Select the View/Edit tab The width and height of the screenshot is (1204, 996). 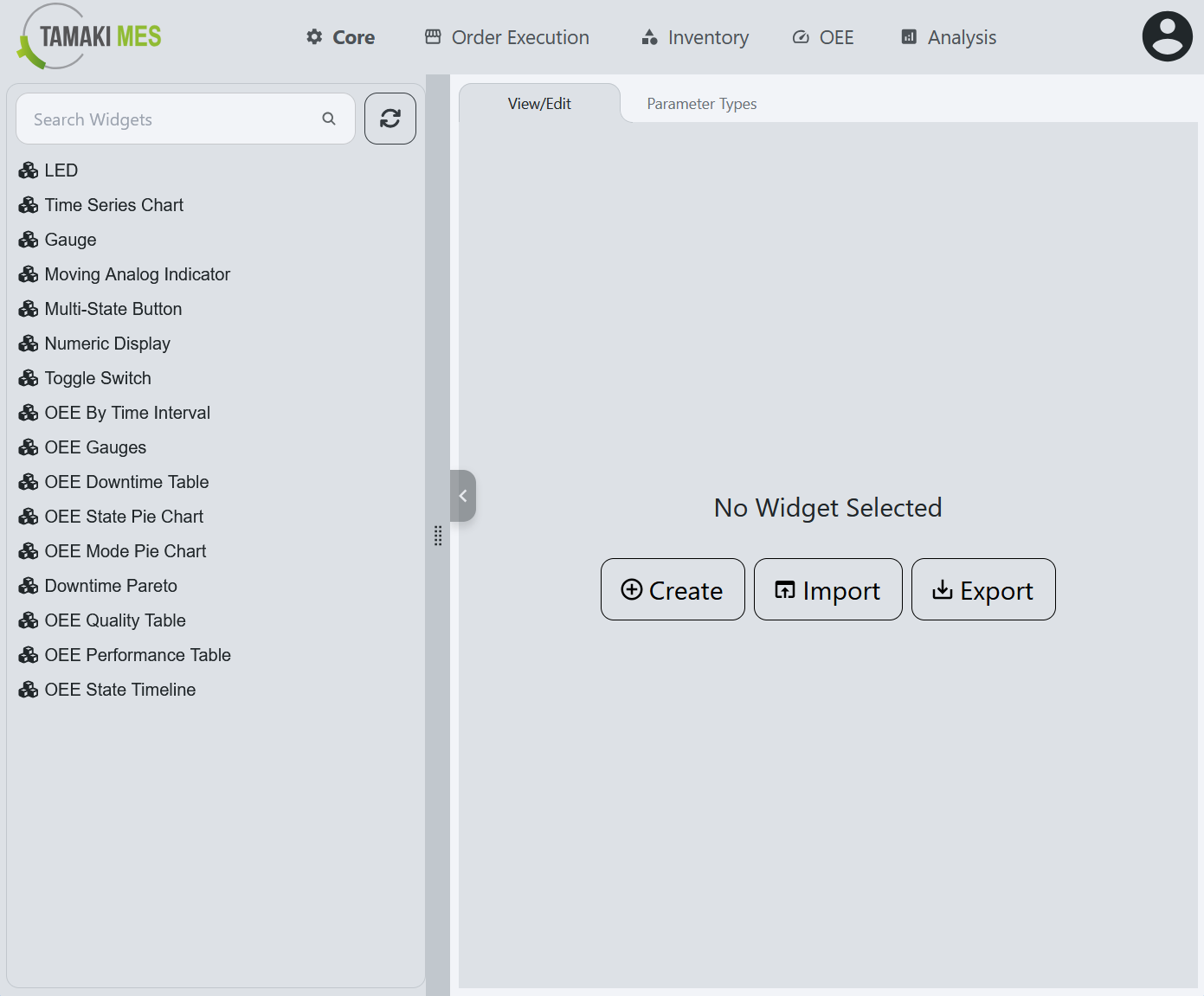(x=539, y=104)
